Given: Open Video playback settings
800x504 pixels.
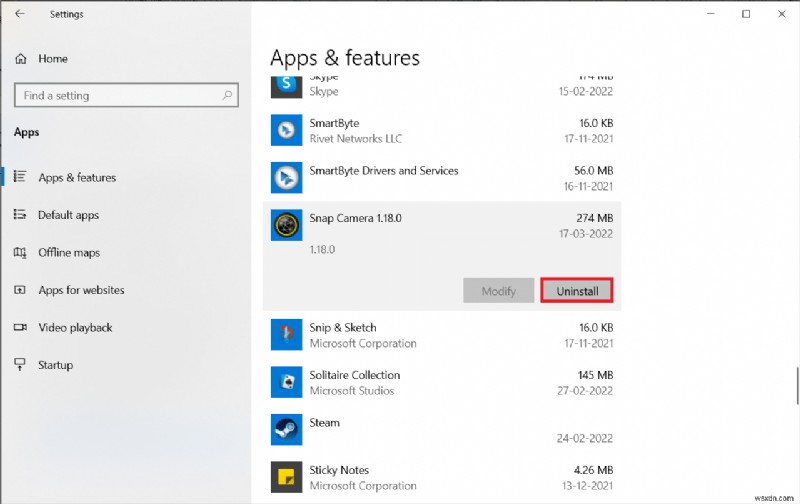Looking at the screenshot, I should pyautogui.click(x=75, y=328).
